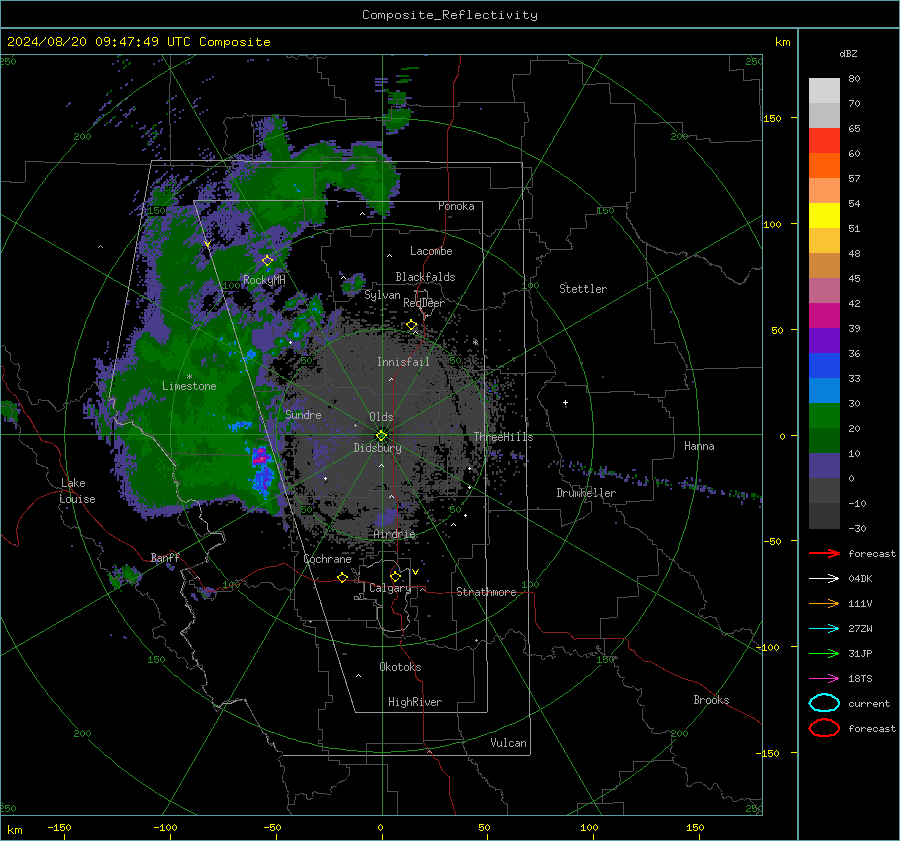This screenshot has width=900, height=841.
Task: Click the Cochrane town label
Action: point(327,559)
